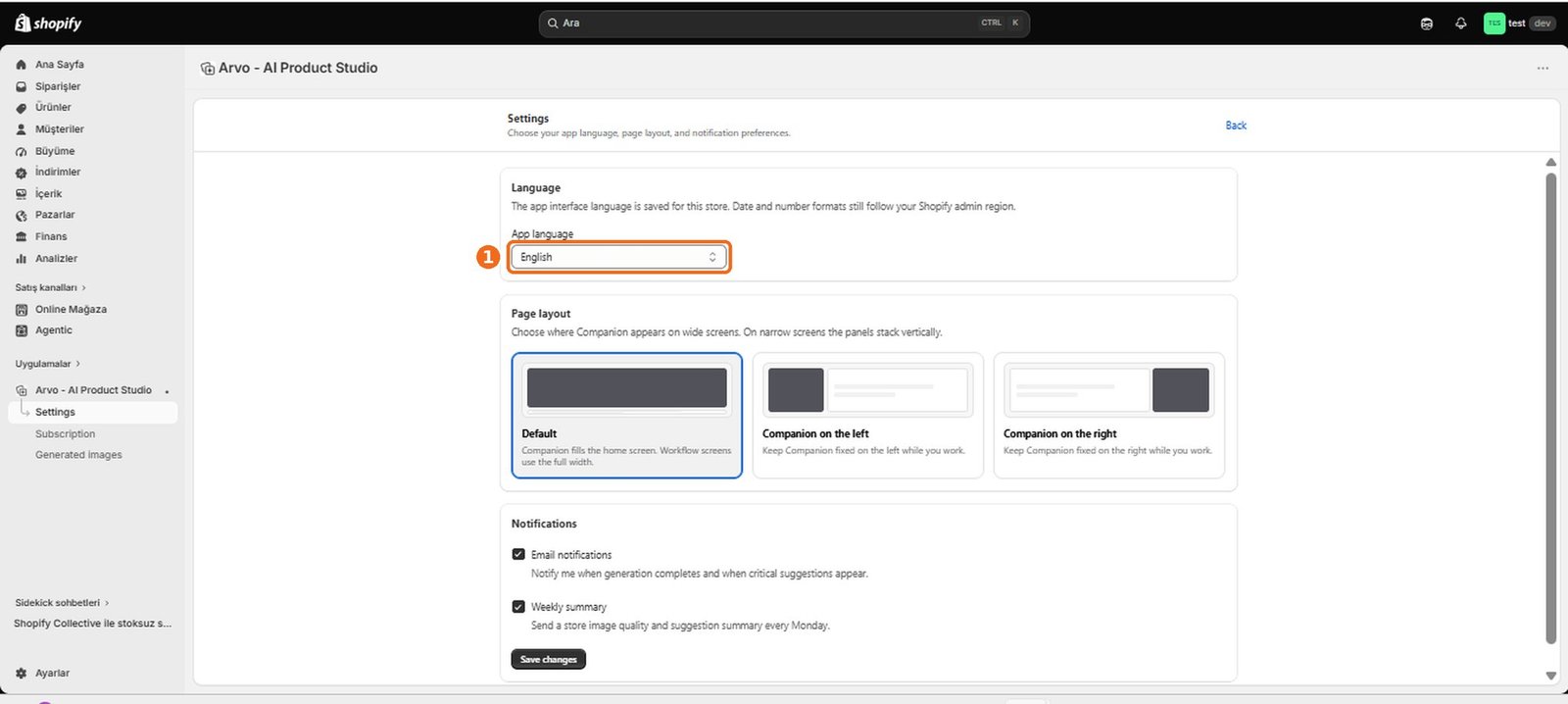
Task: Click the Büyüme icon in sidebar
Action: [22, 151]
